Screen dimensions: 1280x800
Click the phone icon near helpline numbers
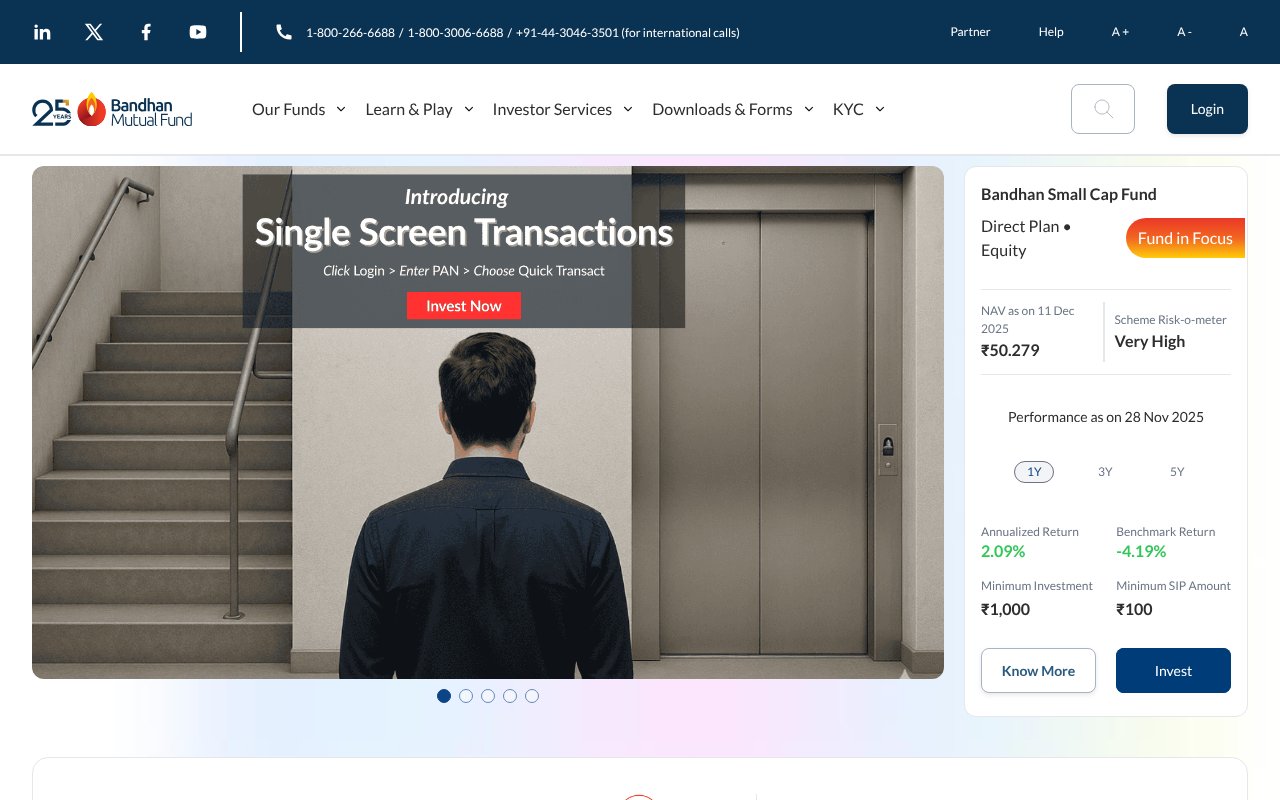pyautogui.click(x=284, y=32)
